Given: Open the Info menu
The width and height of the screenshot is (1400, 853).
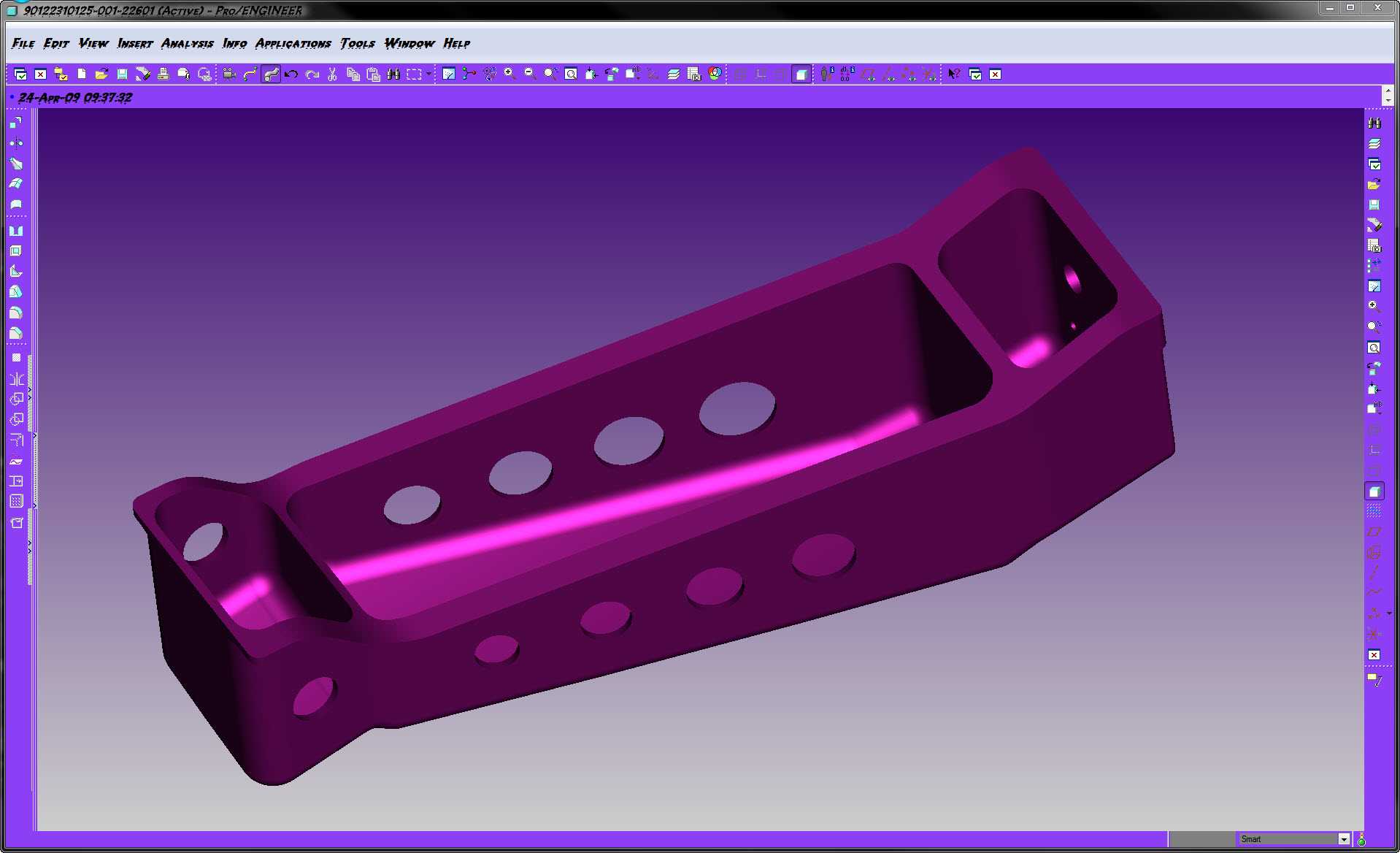Looking at the screenshot, I should click(x=234, y=44).
